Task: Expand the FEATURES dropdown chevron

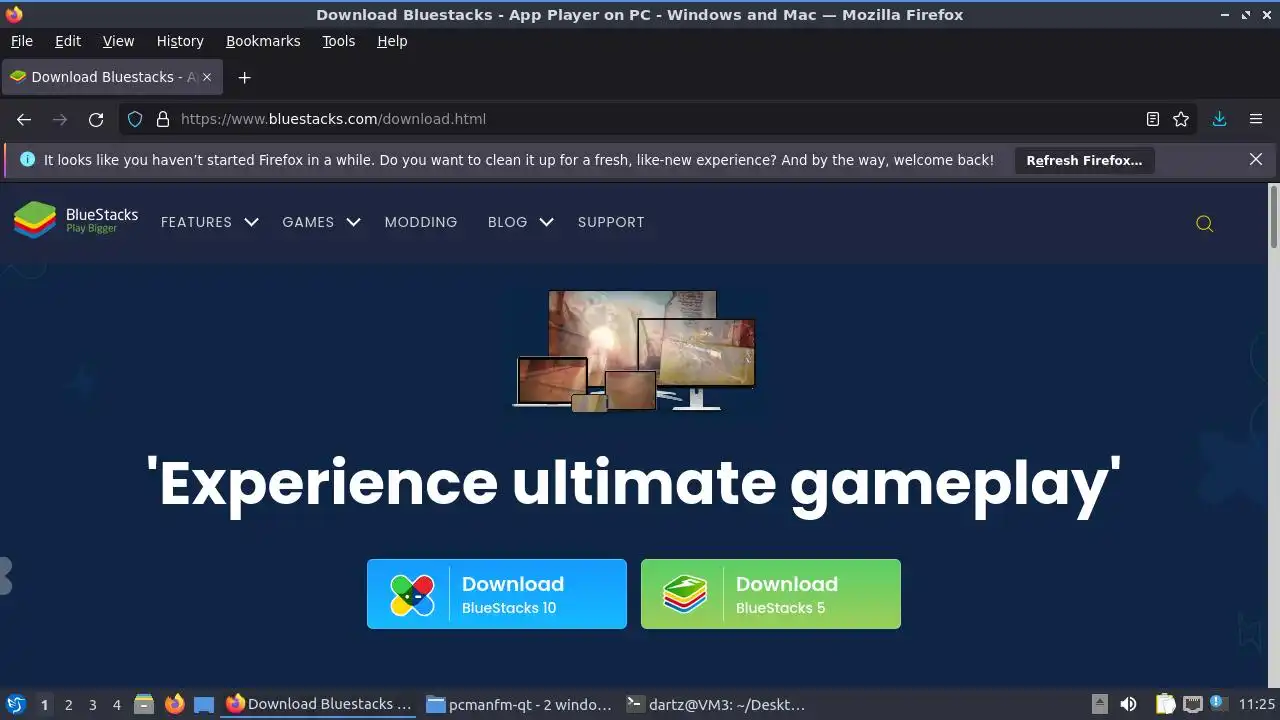Action: (x=251, y=222)
